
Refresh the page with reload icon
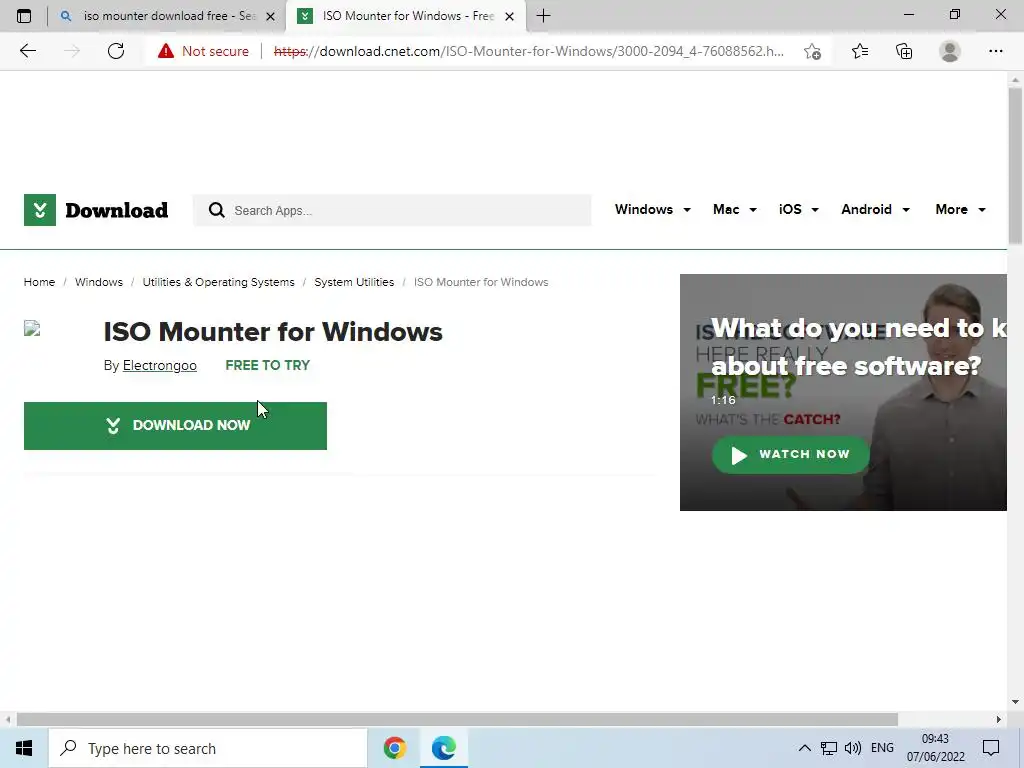coord(116,51)
